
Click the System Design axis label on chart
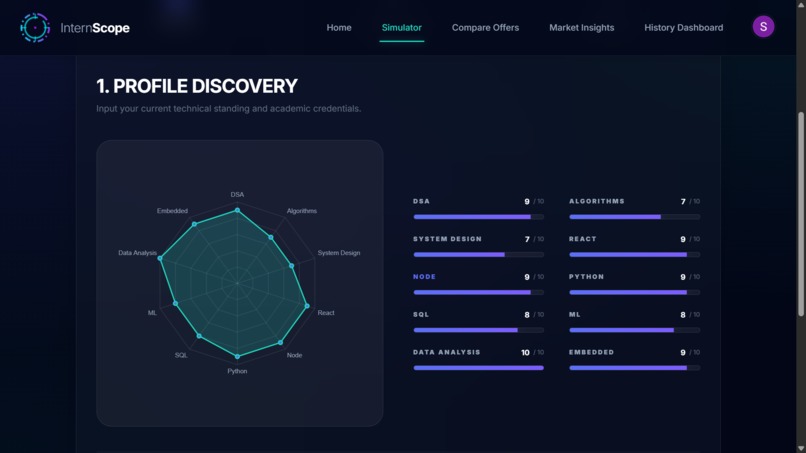coord(339,253)
